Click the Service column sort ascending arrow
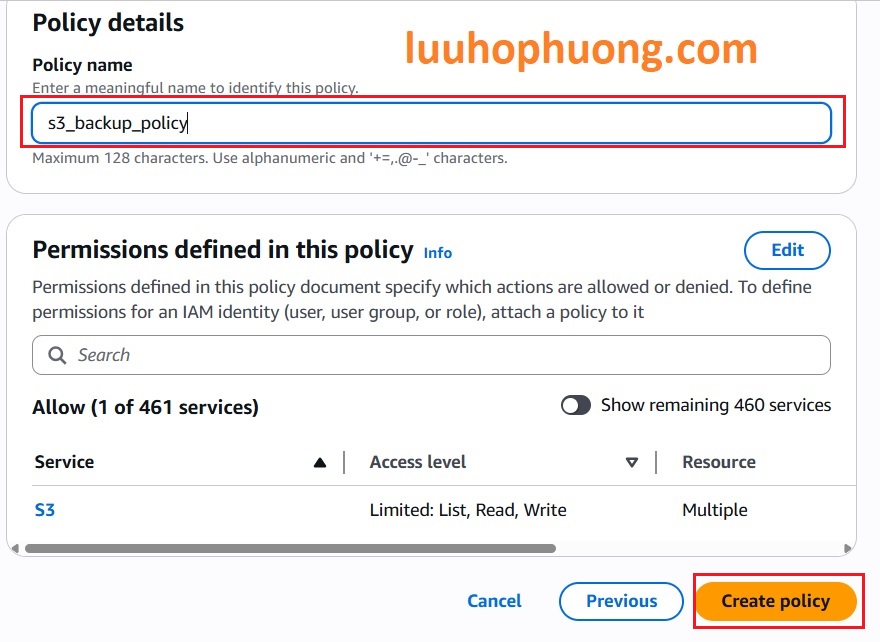 tap(320, 462)
